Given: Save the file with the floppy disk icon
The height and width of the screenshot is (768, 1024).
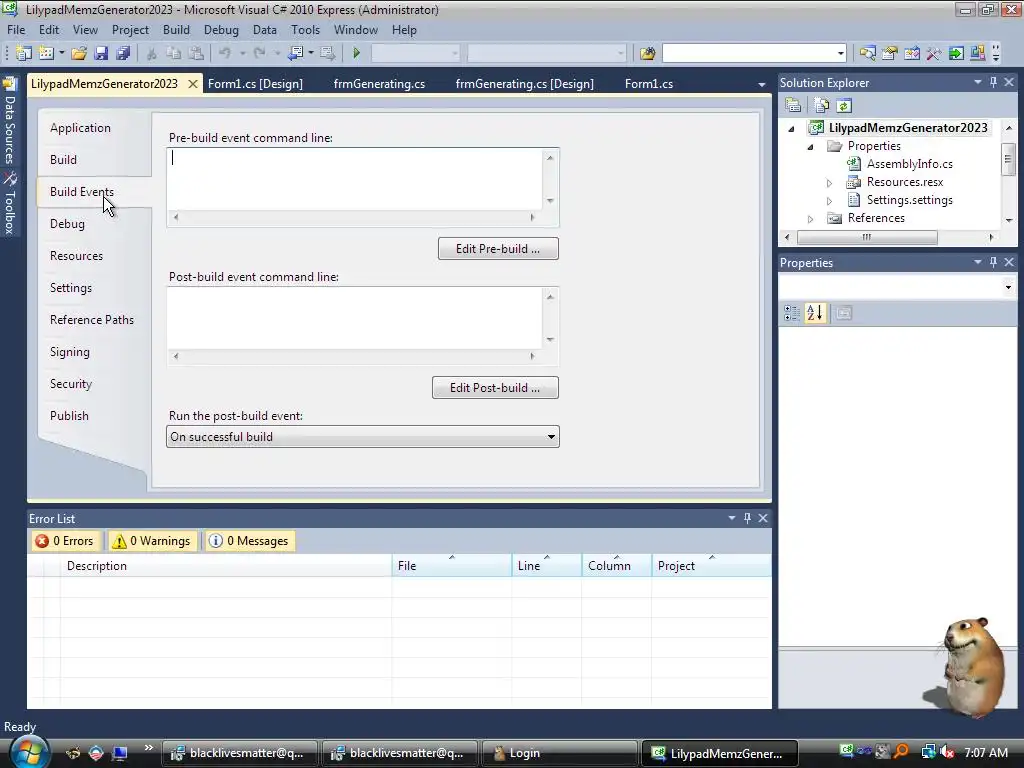Looking at the screenshot, I should pyautogui.click(x=101, y=53).
